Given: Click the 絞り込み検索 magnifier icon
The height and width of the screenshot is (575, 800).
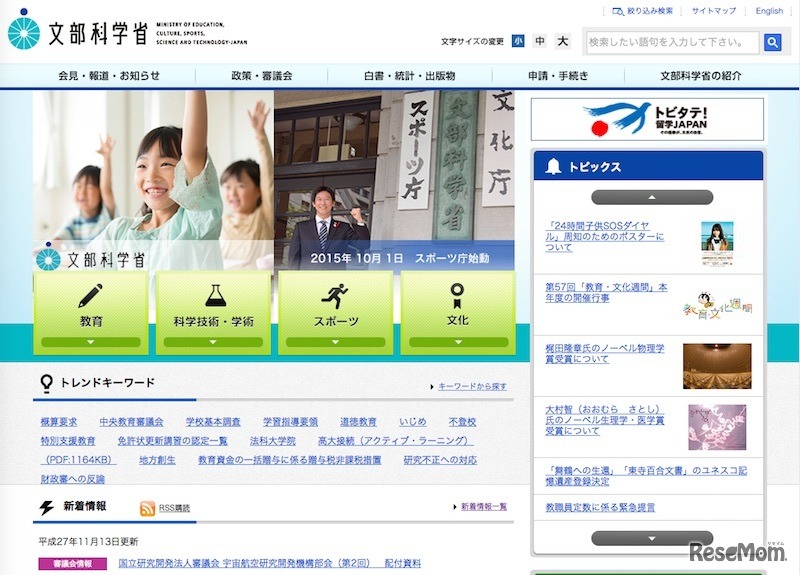Looking at the screenshot, I should click(618, 11).
